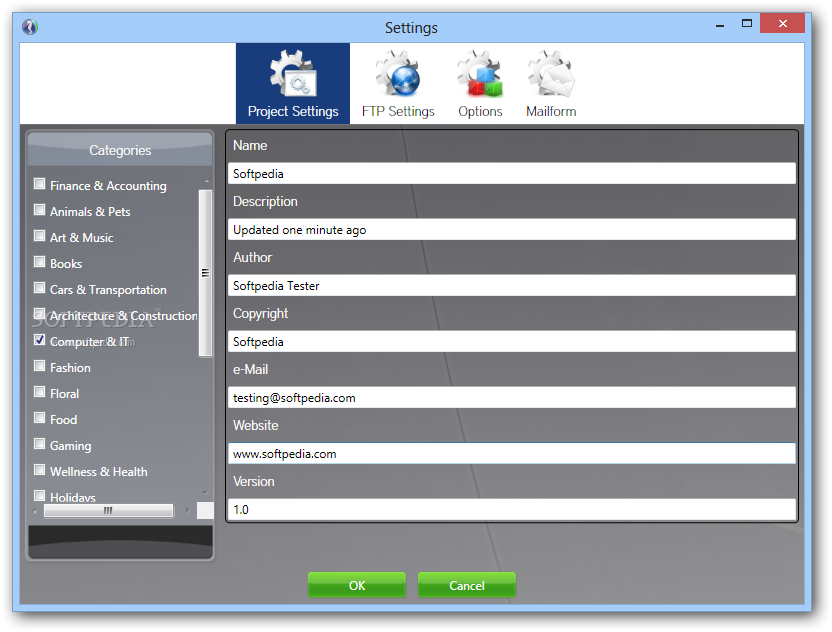Switch to the FTP Settings tab
The image size is (832, 632).
pos(398,83)
